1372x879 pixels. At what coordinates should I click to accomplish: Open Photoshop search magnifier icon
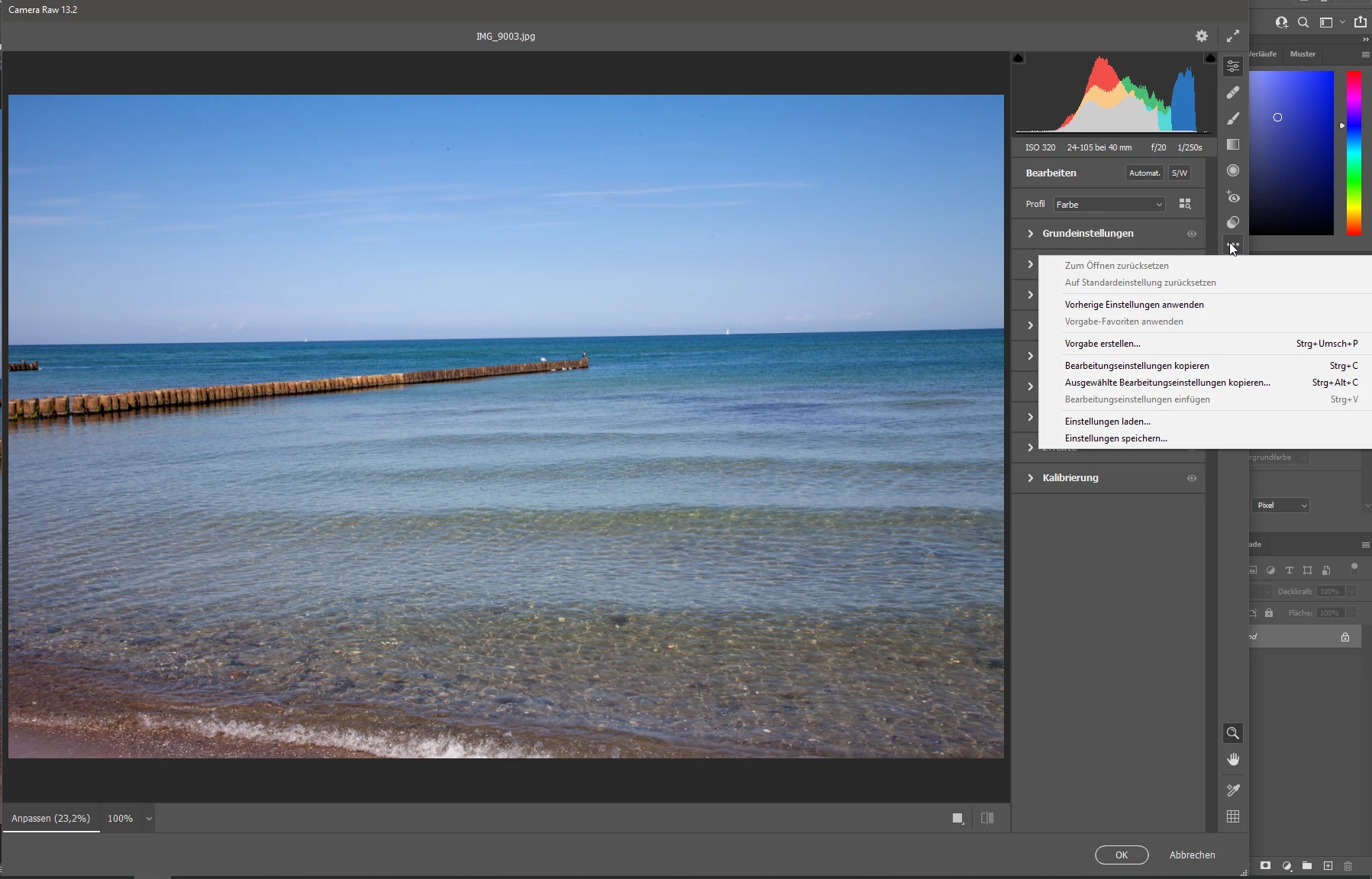click(x=1303, y=22)
